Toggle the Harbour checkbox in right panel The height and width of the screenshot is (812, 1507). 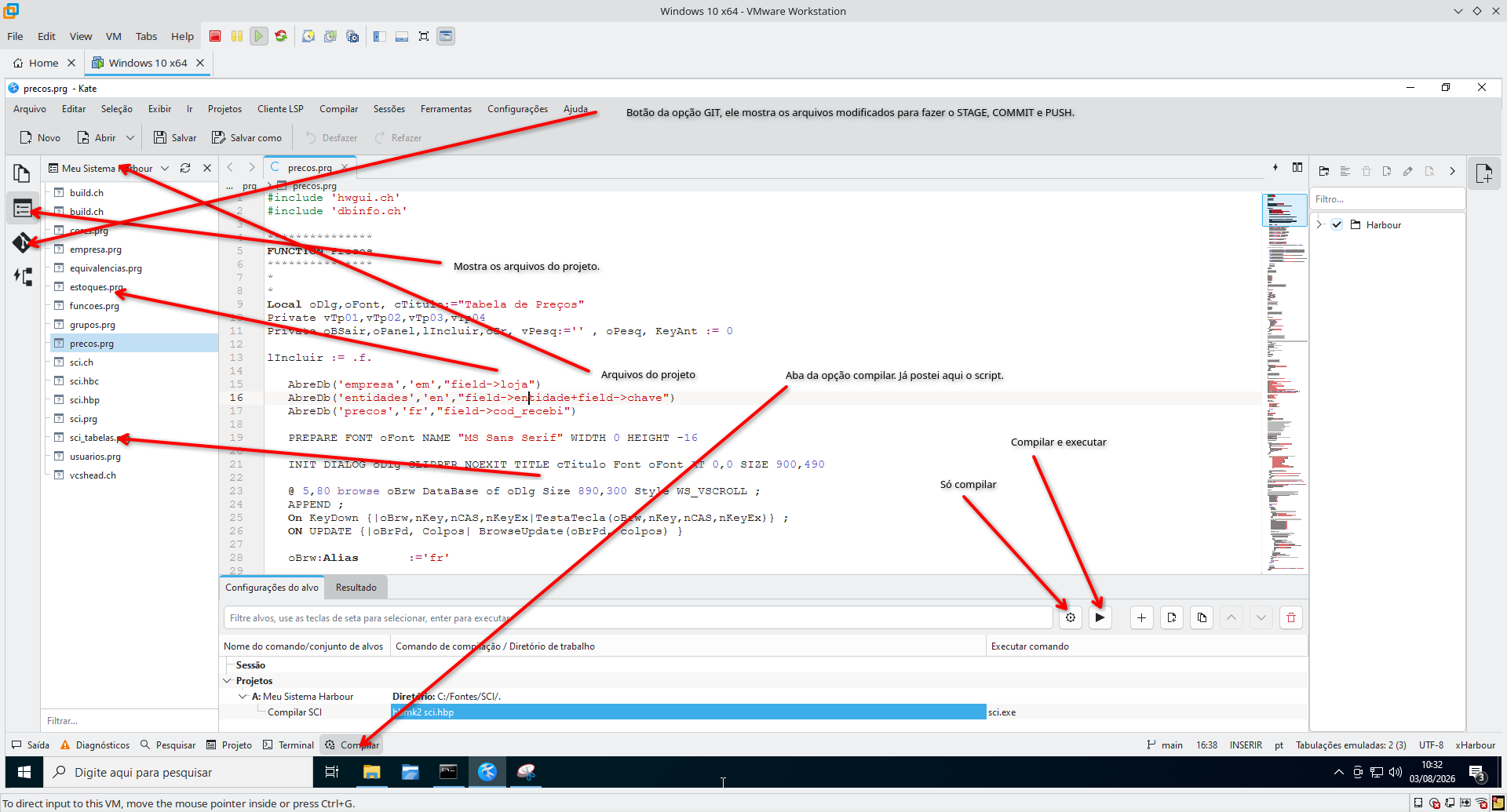1337,224
